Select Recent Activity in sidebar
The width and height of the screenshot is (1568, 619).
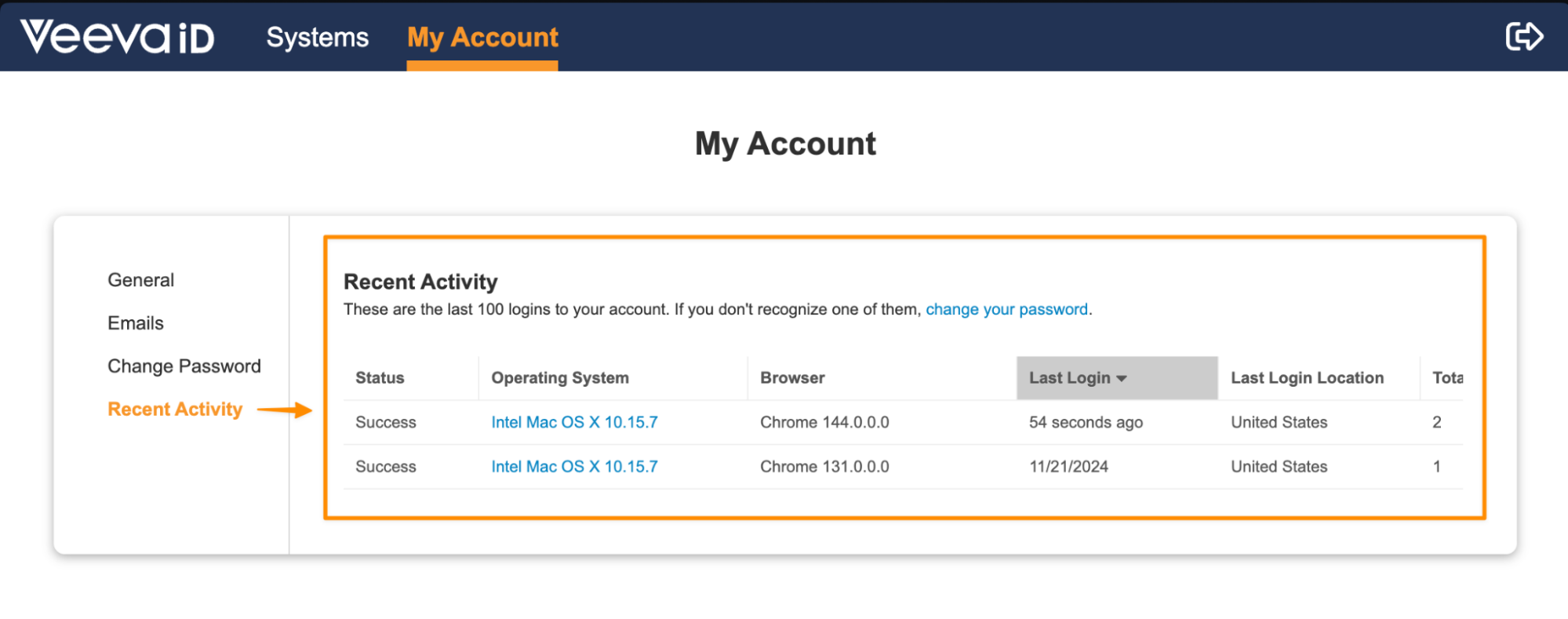pos(175,410)
